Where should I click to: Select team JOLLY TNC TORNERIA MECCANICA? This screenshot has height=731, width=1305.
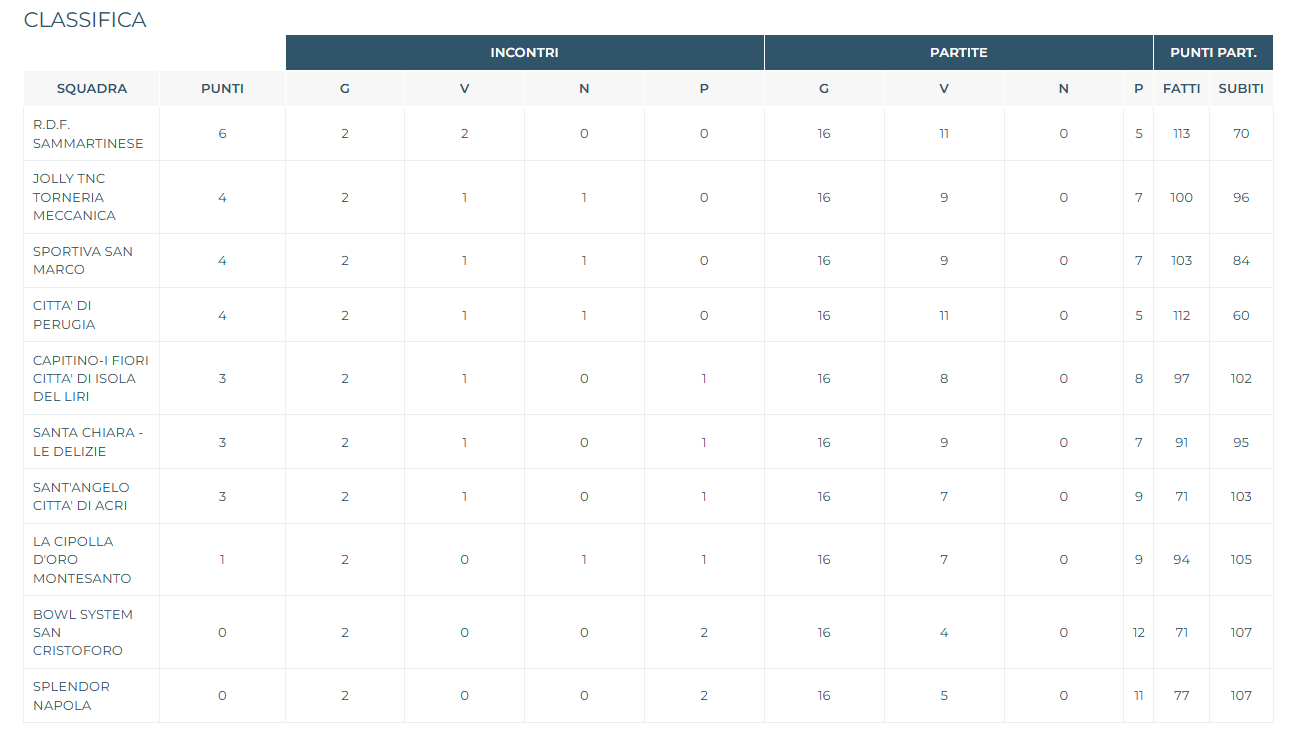75,197
